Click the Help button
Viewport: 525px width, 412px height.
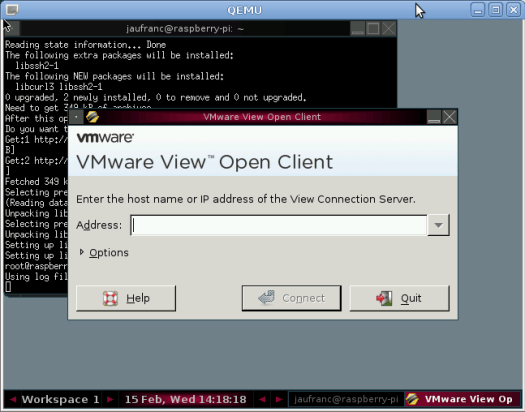click(126, 298)
